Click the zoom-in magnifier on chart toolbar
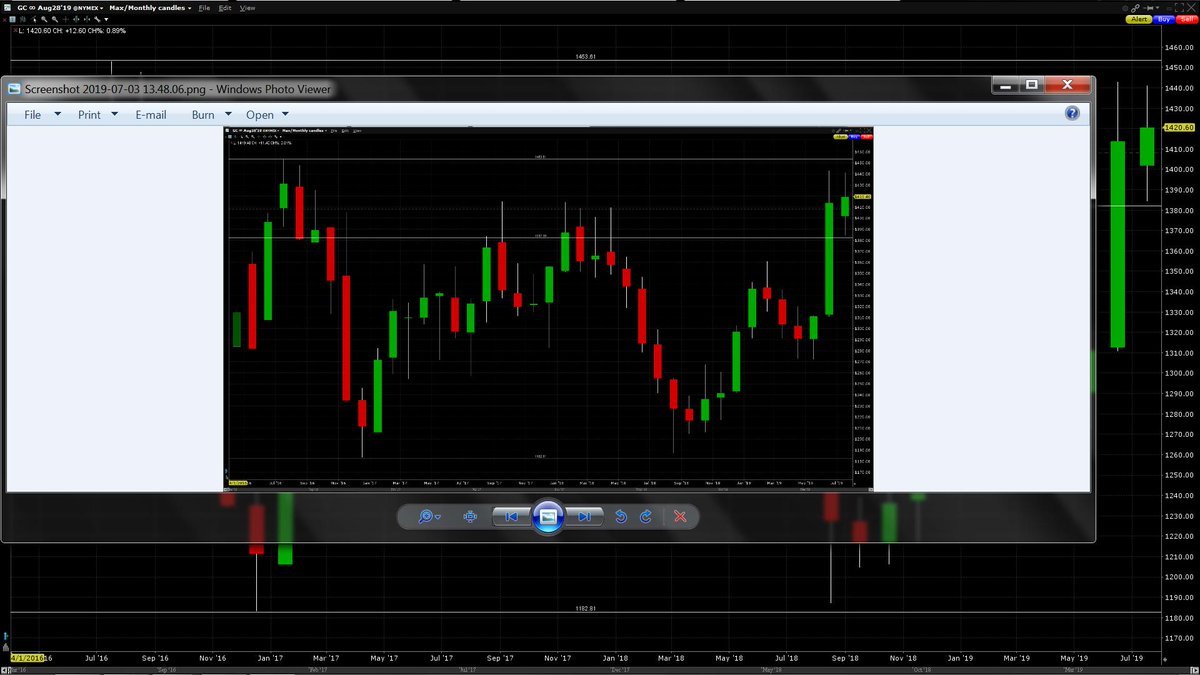The width and height of the screenshot is (1200, 675). [43, 19]
